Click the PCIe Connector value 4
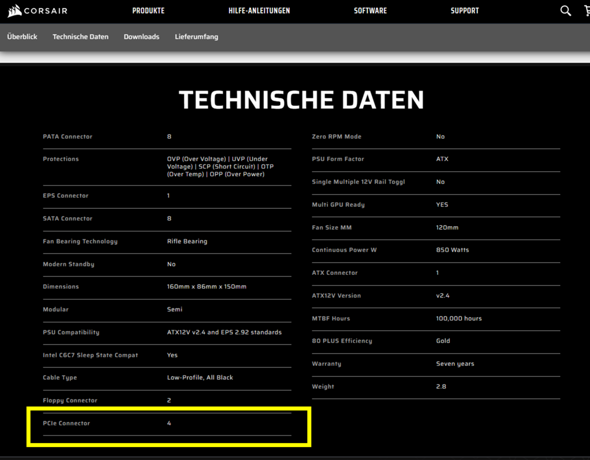Image resolution: width=590 pixels, height=460 pixels. point(169,423)
